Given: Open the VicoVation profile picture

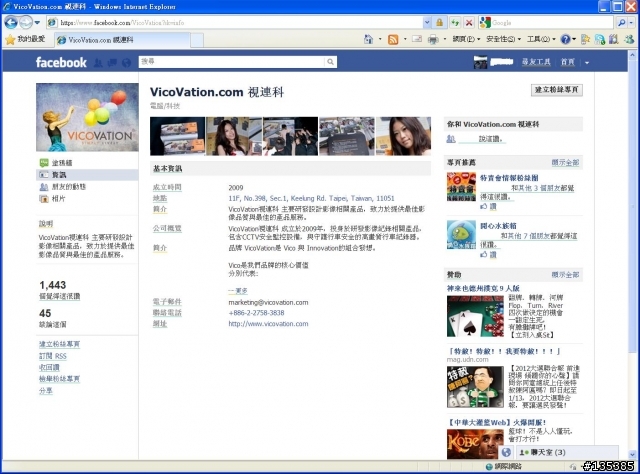Looking at the screenshot, I should (x=87, y=117).
